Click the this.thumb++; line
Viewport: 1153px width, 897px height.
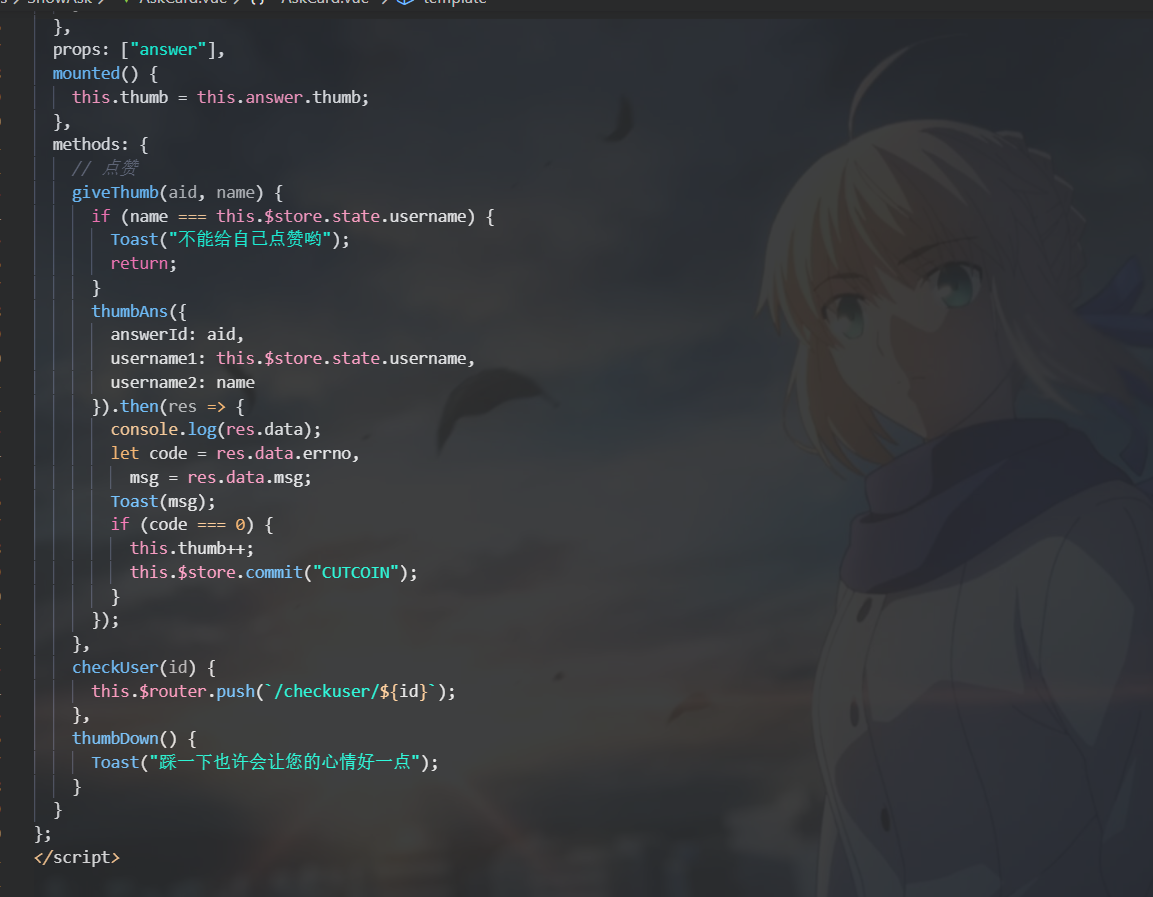point(192,548)
